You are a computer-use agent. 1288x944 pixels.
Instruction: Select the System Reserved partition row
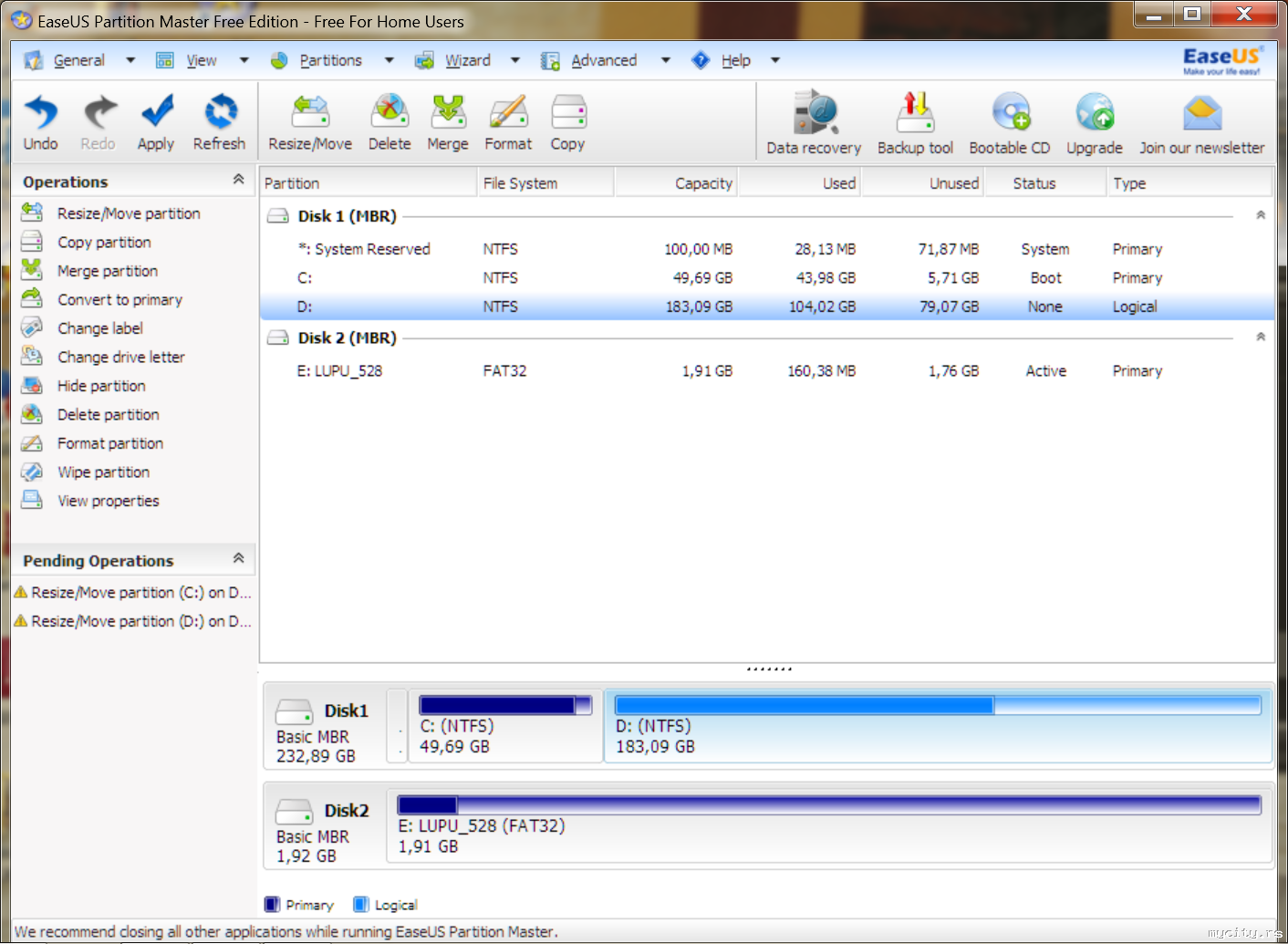click(766, 249)
